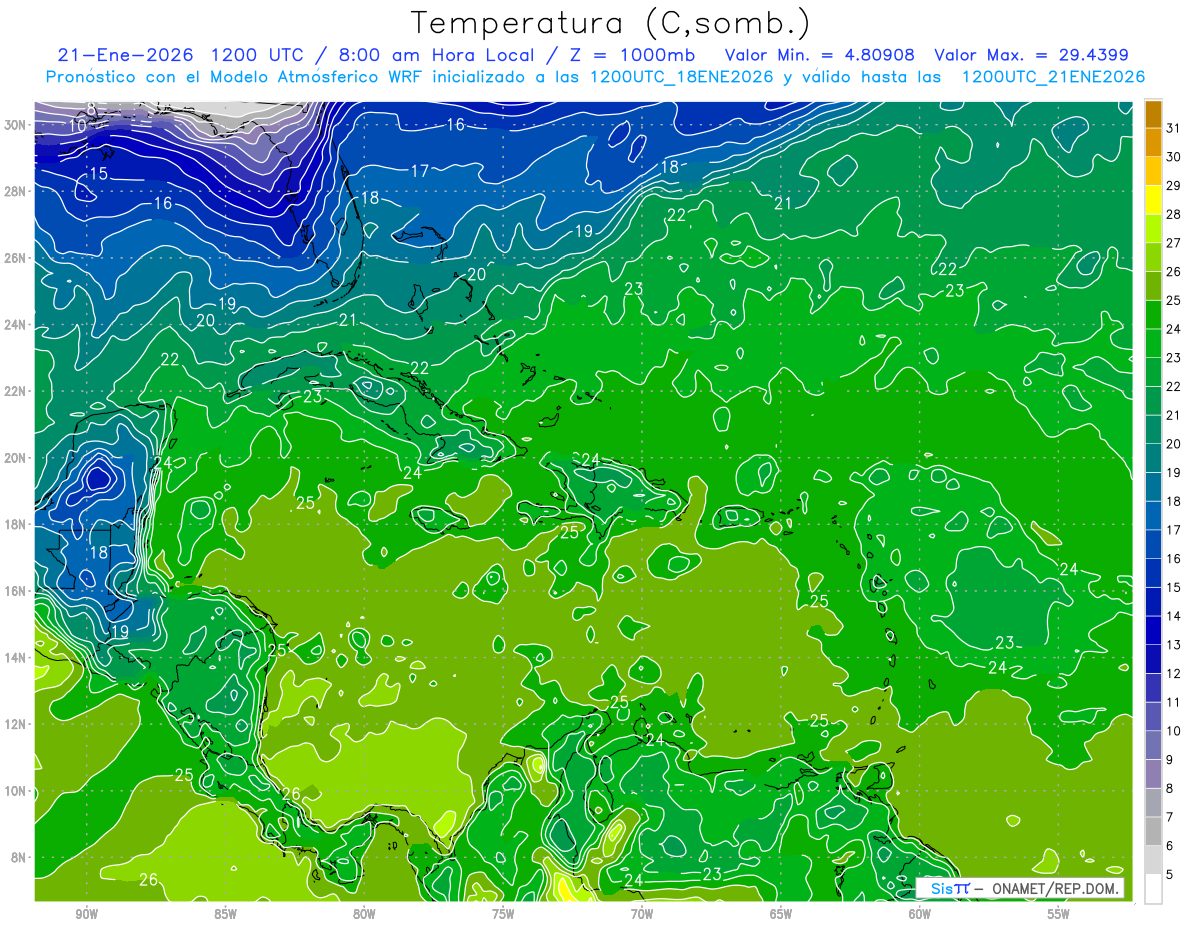Click the color scale value "5"
Image resolution: width=1200 pixels, height=927 pixels.
click(x=1170, y=875)
